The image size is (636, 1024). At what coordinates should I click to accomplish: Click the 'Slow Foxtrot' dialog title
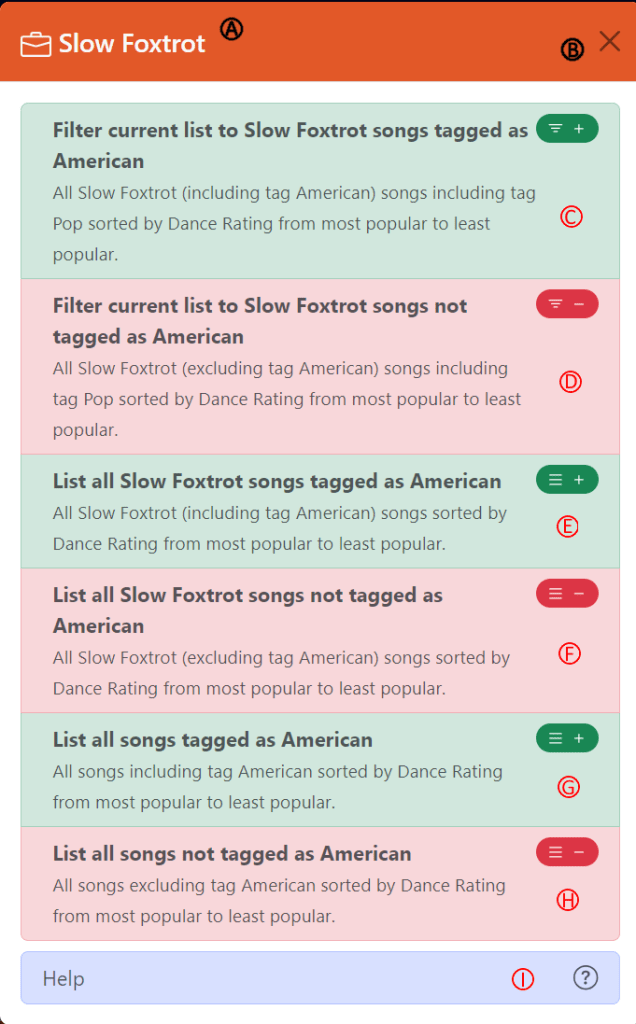132,44
